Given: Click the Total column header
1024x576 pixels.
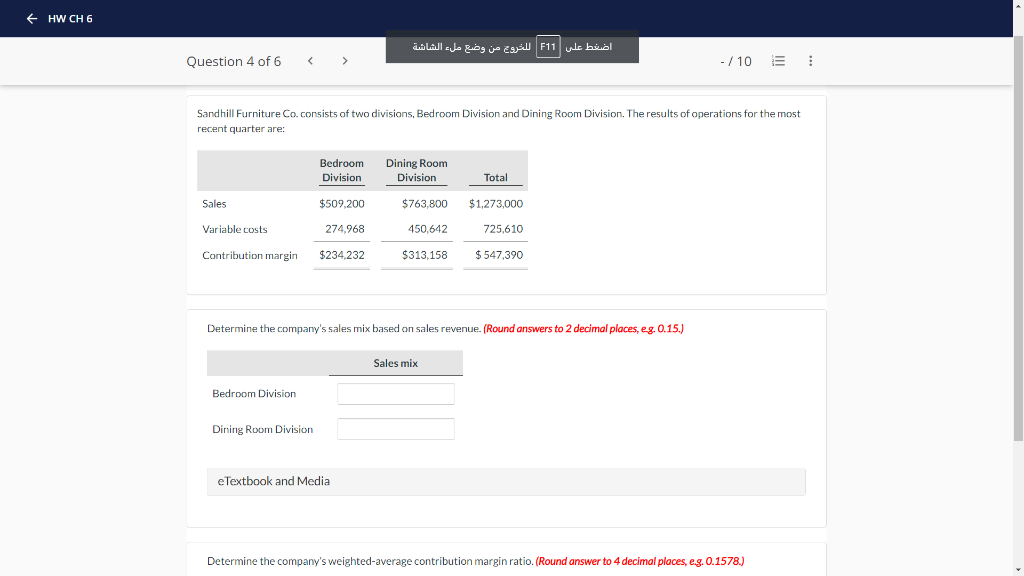Looking at the screenshot, I should click(496, 178).
